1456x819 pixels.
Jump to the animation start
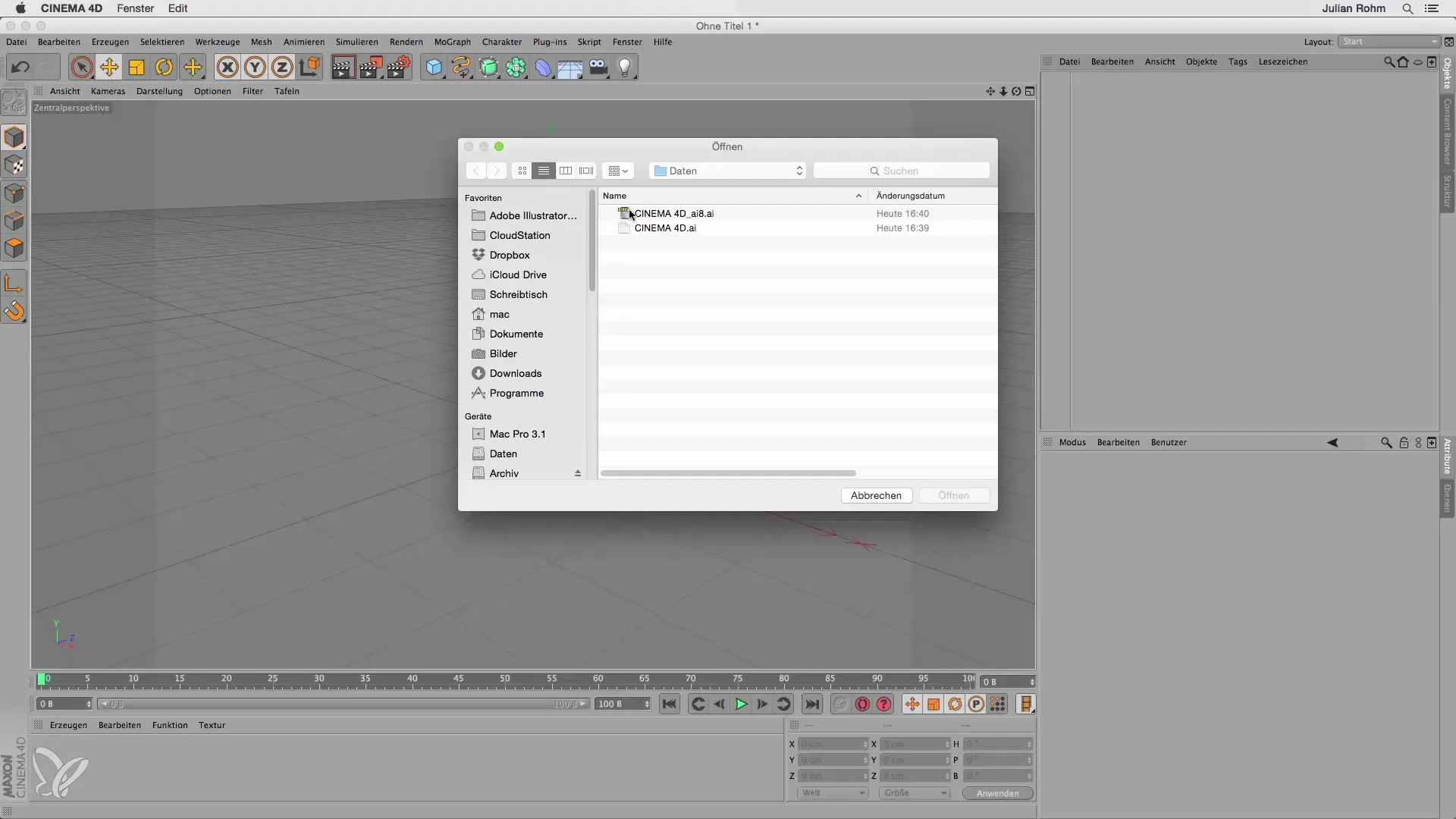tap(669, 704)
